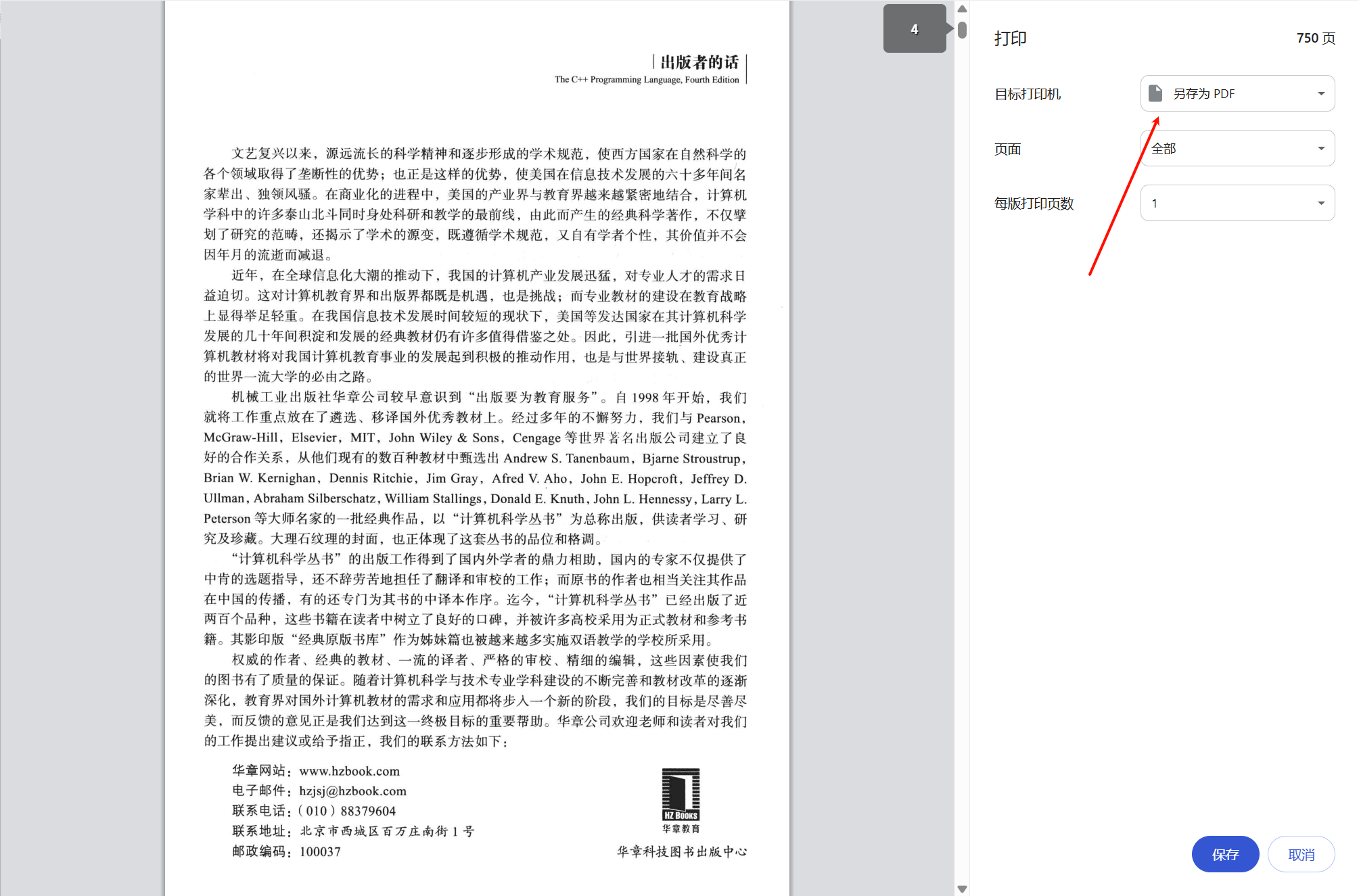
Task: Click the scrollbar up arrow icon
Action: tap(962, 8)
